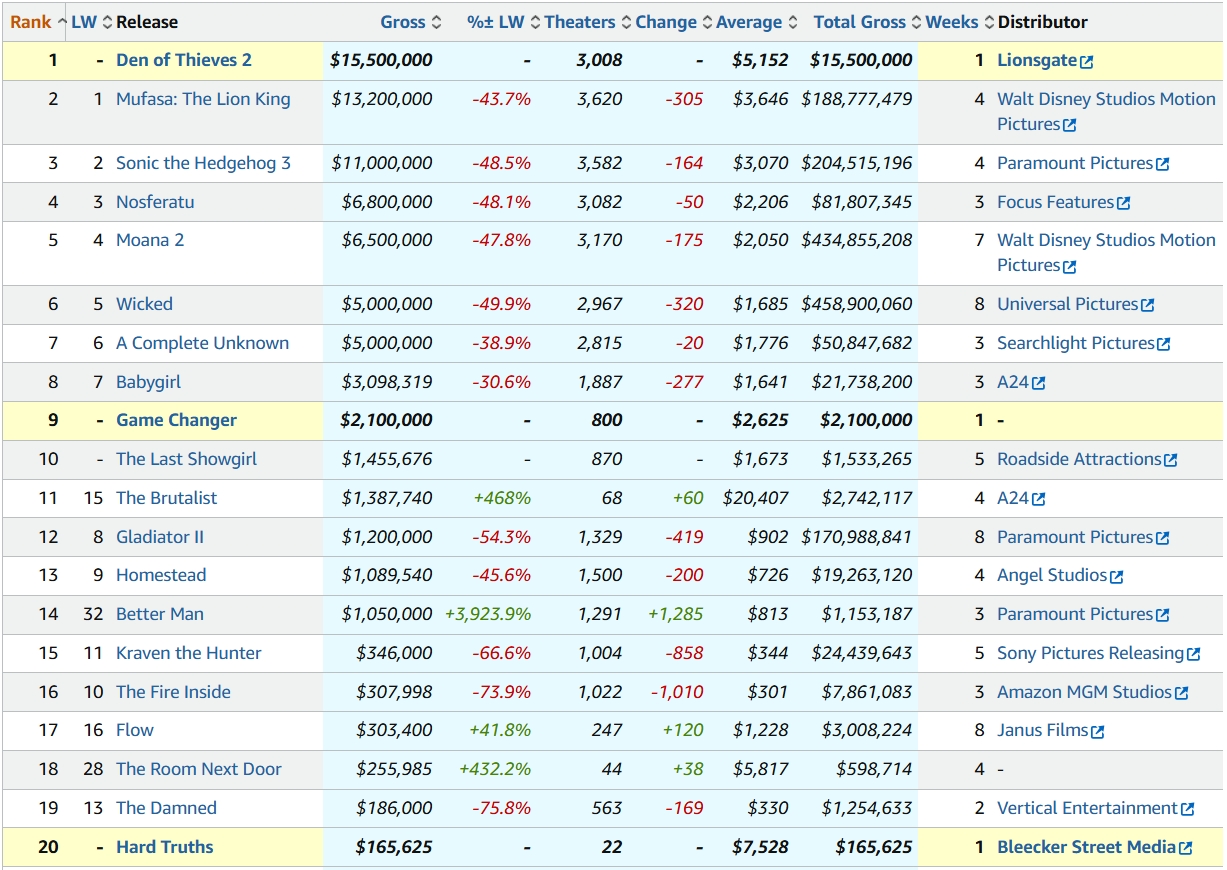Open Moana 2 release link
The width and height of the screenshot is (1227, 870).
pyautogui.click(x=150, y=240)
